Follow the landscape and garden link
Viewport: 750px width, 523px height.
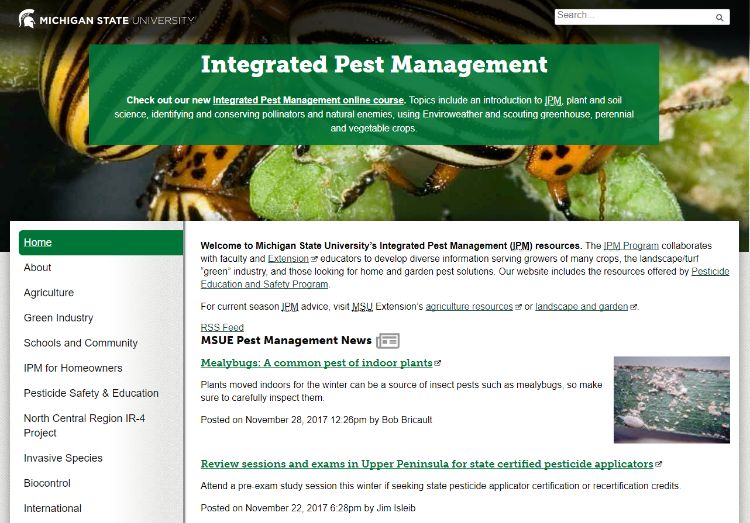click(x=582, y=306)
